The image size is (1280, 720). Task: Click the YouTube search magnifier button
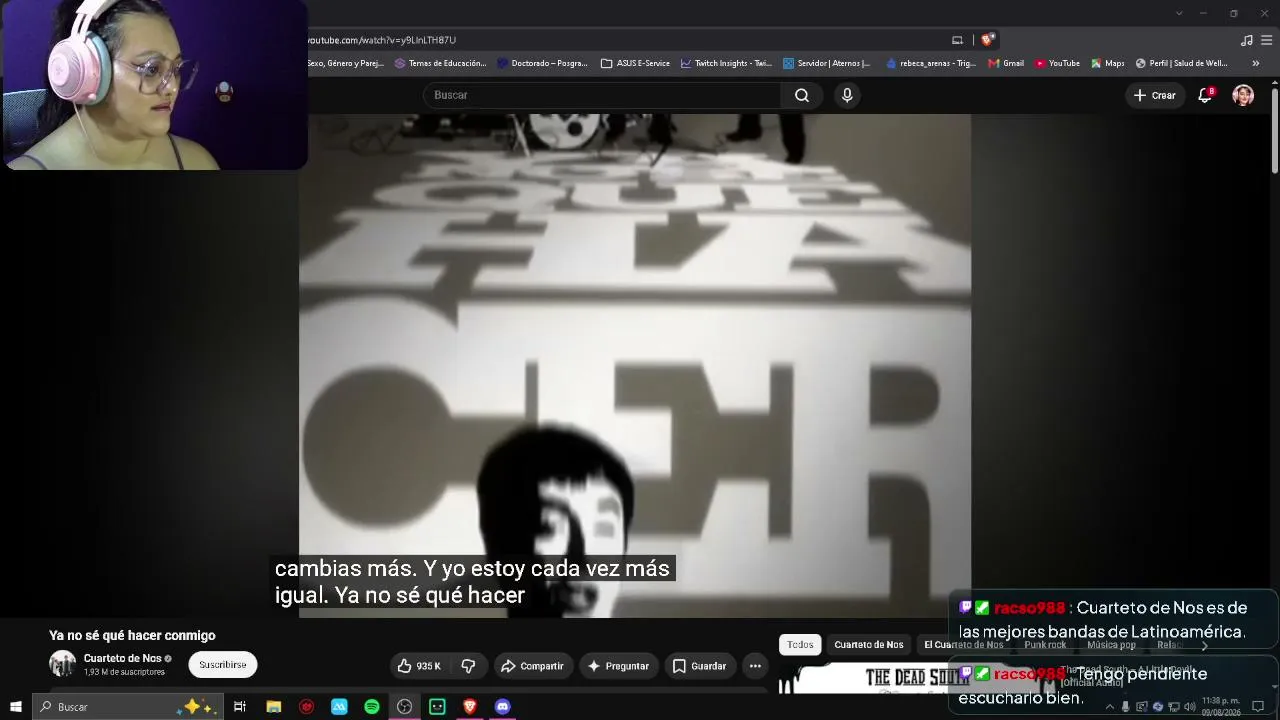(802, 95)
